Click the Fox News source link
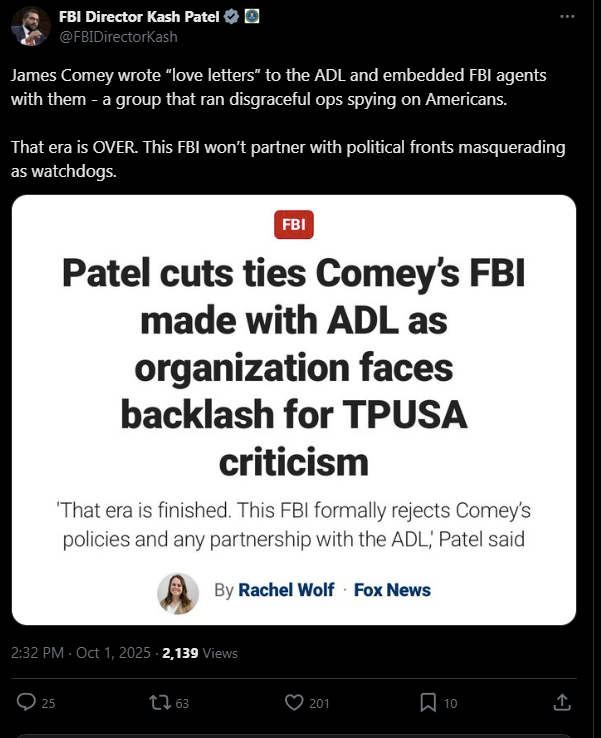 pyautogui.click(x=392, y=590)
